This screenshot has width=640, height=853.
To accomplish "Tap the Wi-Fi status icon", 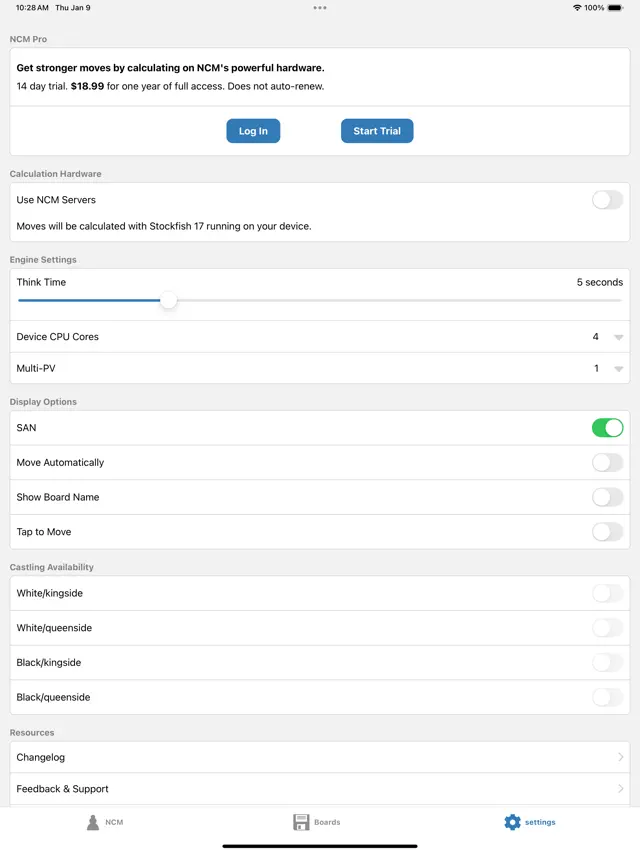I will click(x=577, y=7).
